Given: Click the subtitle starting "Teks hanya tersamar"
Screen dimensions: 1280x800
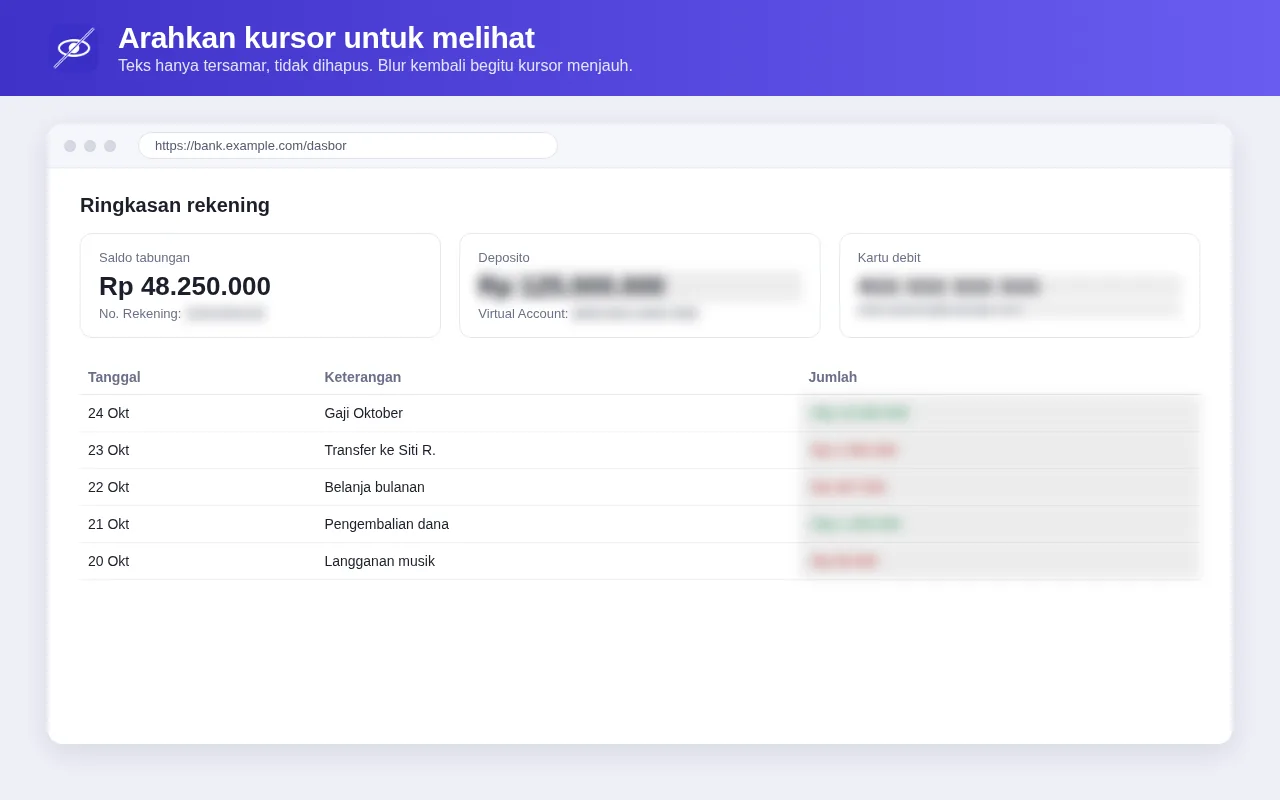Looking at the screenshot, I should click(375, 66).
